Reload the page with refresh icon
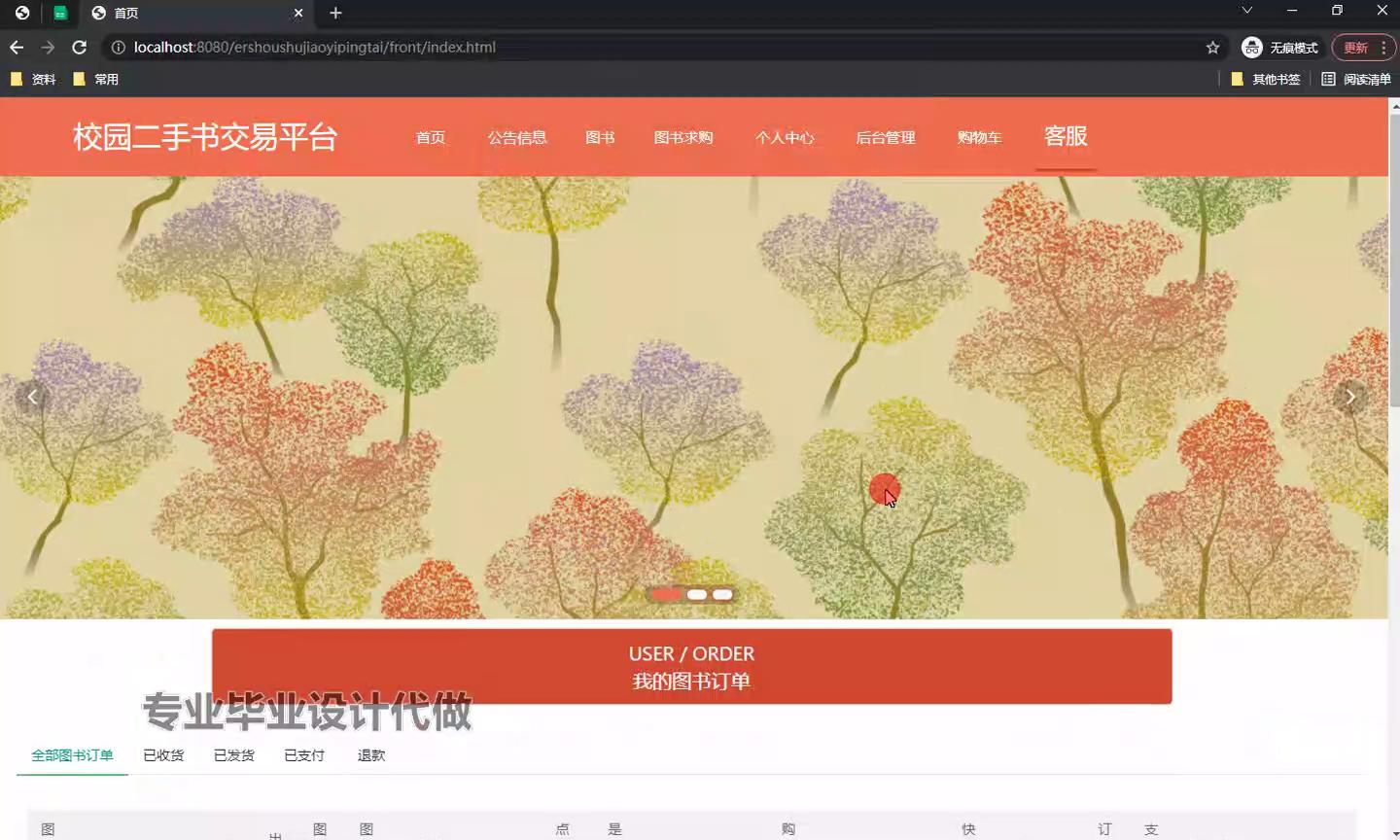The image size is (1400, 840). [x=80, y=47]
